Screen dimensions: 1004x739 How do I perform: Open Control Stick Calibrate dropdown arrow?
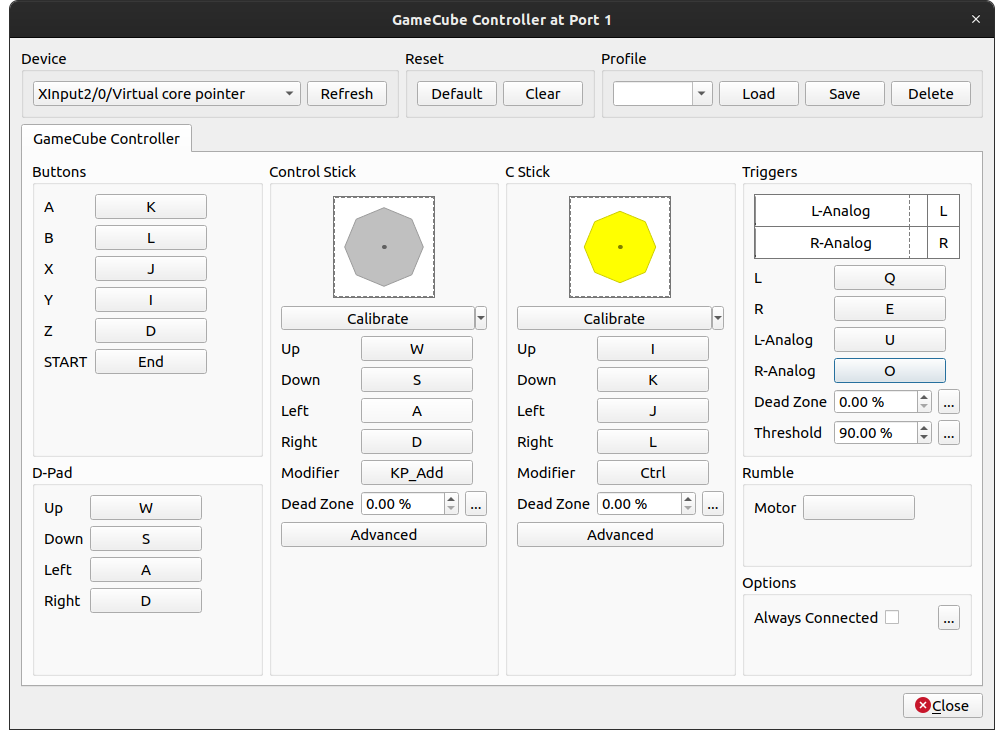(x=481, y=319)
